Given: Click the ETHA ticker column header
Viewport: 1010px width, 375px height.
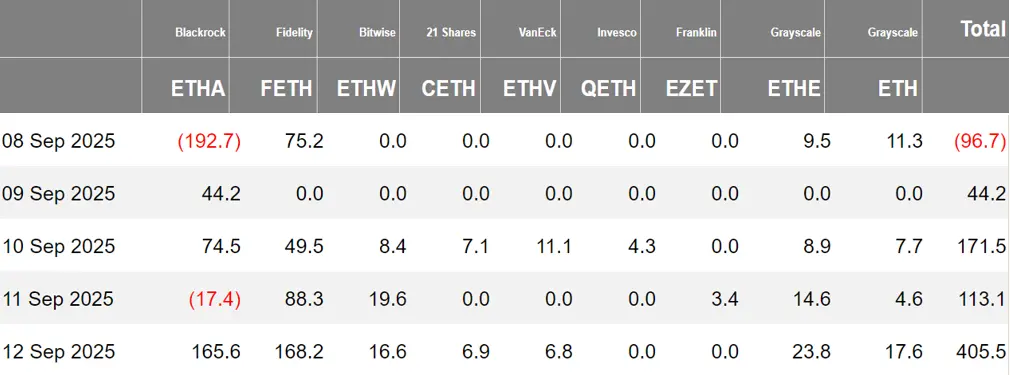Looking at the screenshot, I should (x=198, y=88).
